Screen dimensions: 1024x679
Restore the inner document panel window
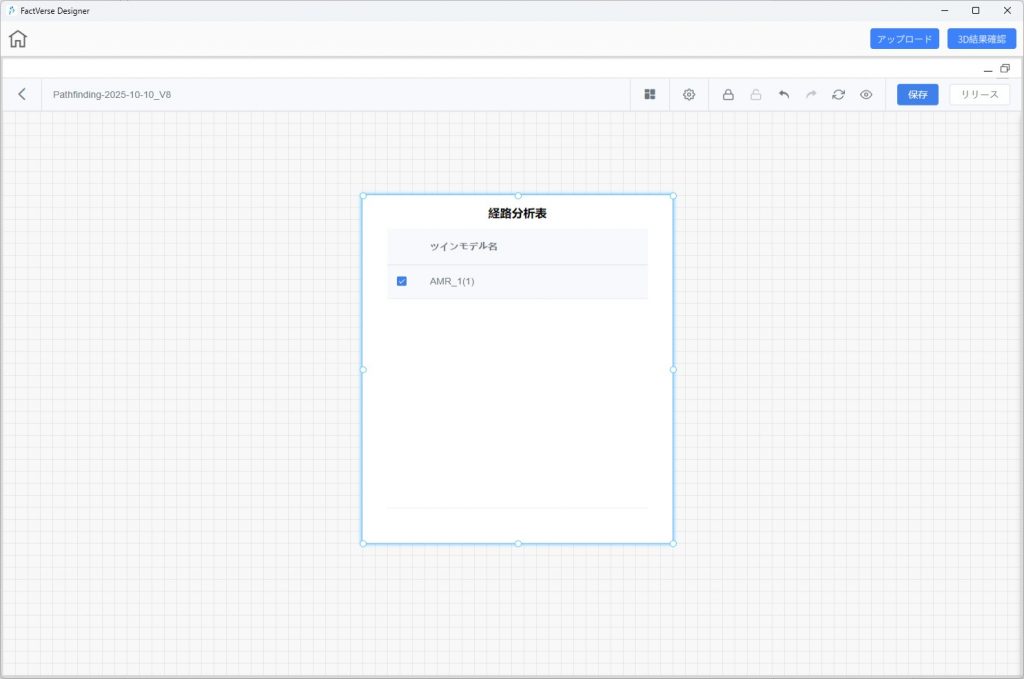(1005, 68)
